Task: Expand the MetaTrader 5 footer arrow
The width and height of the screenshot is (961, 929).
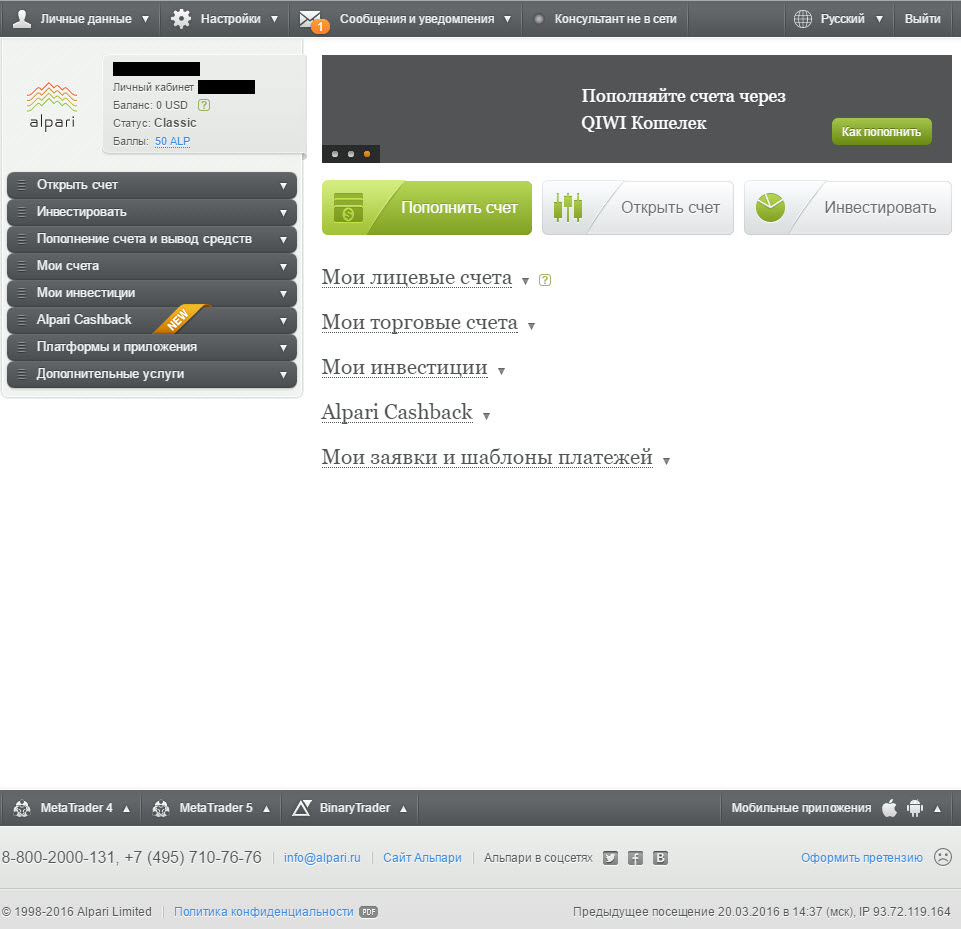Action: pos(266,809)
